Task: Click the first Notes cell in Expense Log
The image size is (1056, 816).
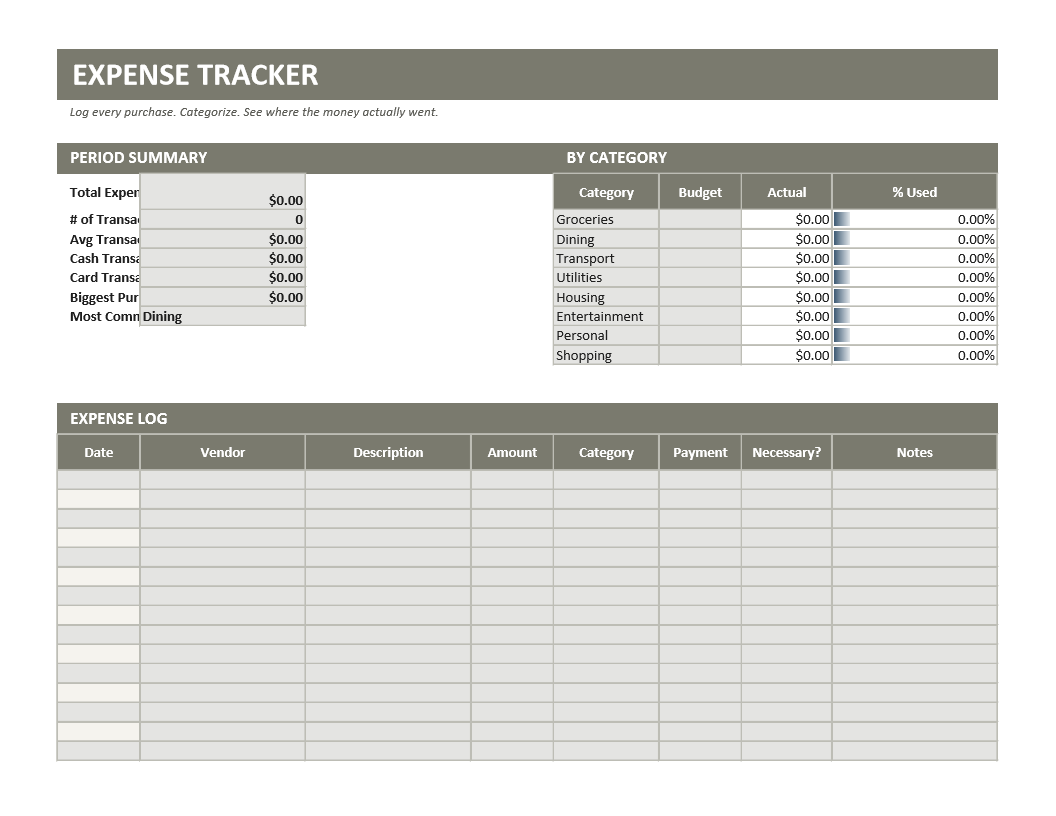Action: (915, 479)
